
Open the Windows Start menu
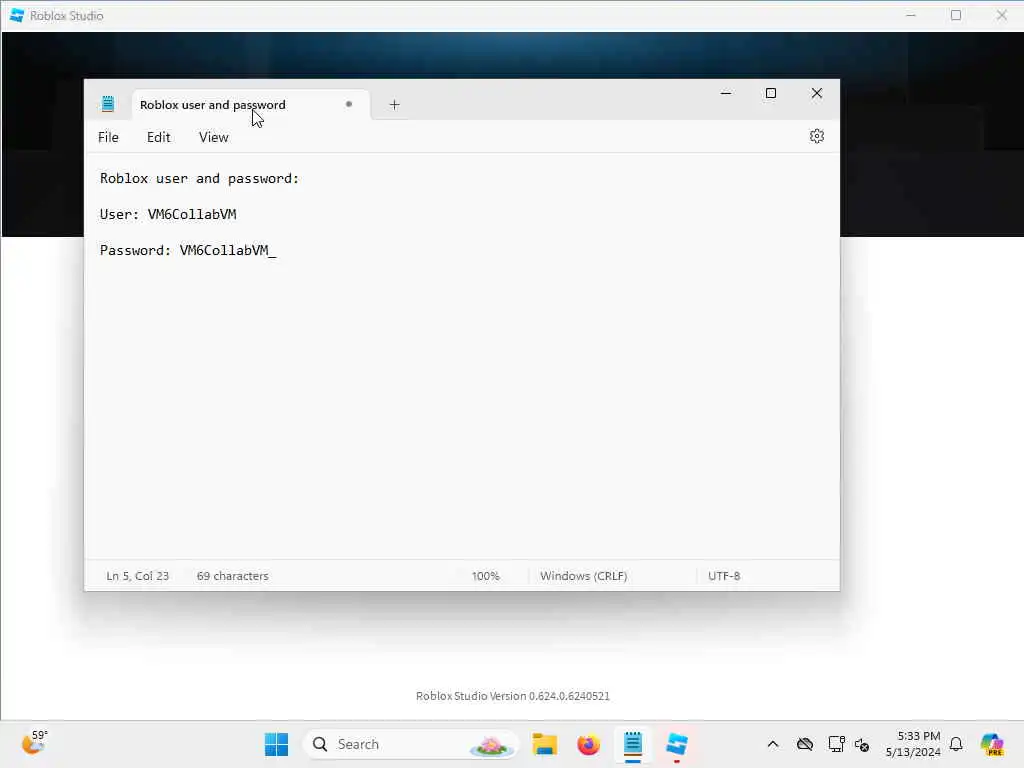pyautogui.click(x=276, y=744)
